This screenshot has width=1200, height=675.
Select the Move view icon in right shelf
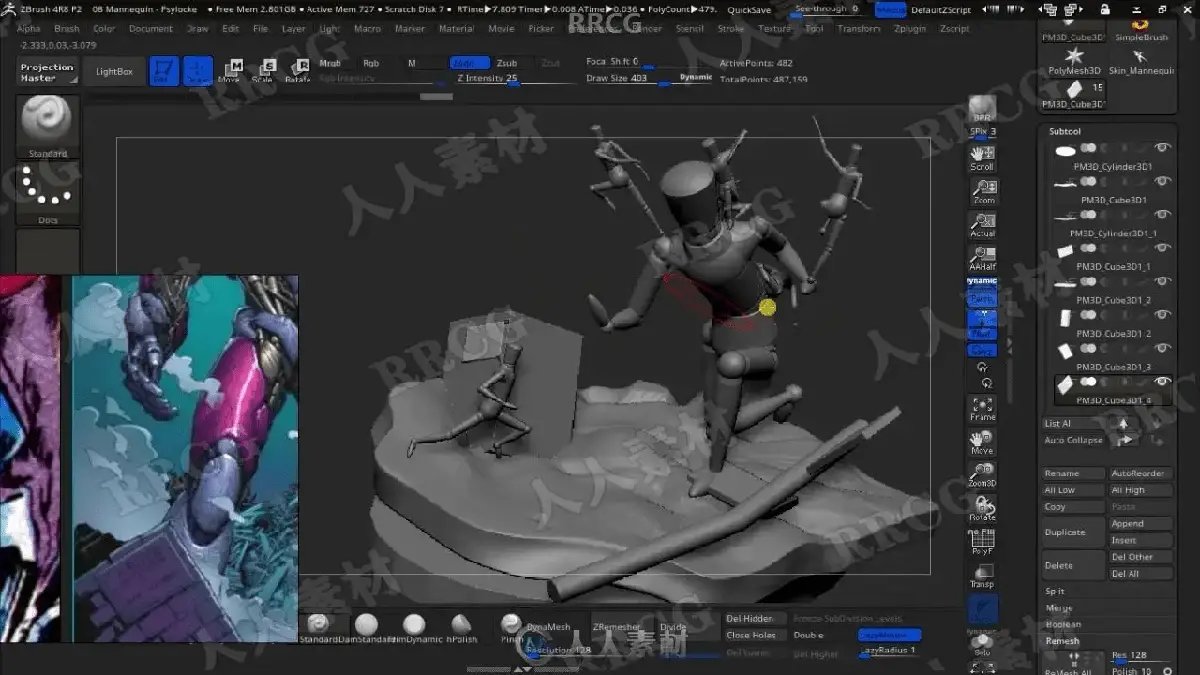982,442
